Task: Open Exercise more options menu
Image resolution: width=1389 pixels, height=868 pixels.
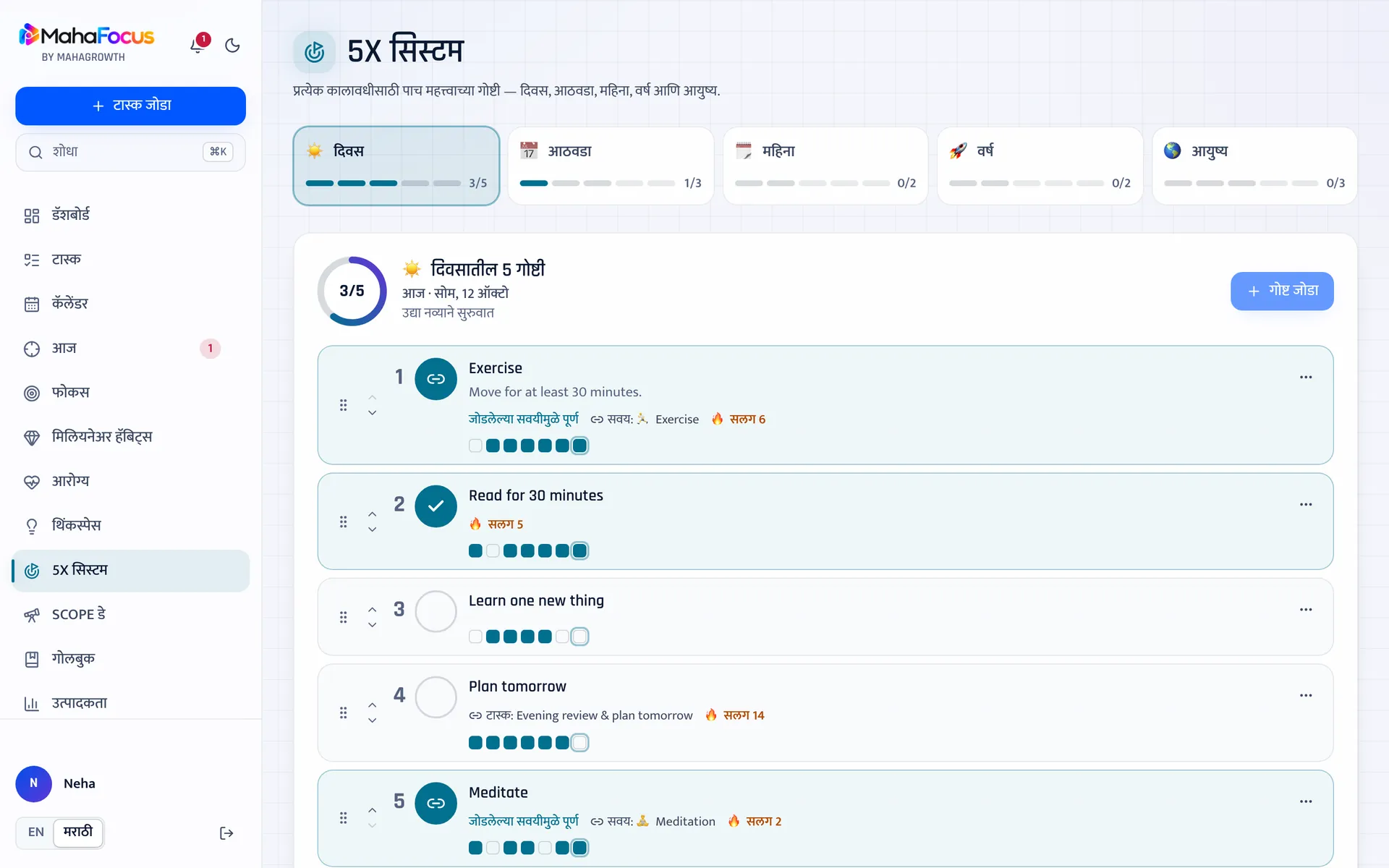Action: pos(1306,377)
